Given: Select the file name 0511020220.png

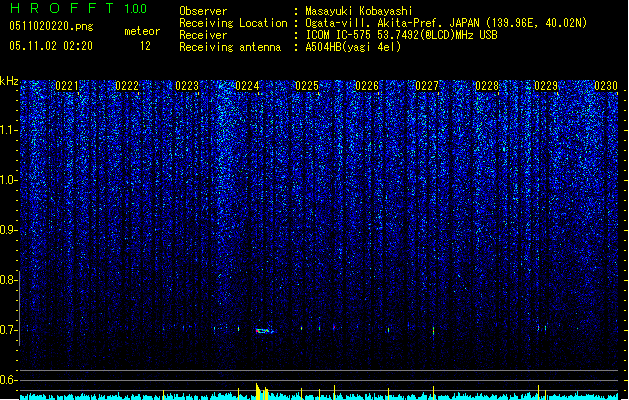Looking at the screenshot, I should click(51, 26).
